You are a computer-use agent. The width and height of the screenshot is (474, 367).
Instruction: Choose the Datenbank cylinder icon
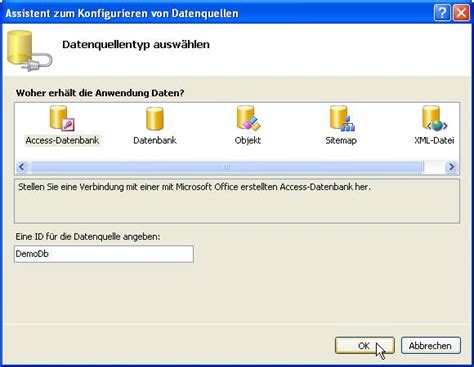(155, 118)
